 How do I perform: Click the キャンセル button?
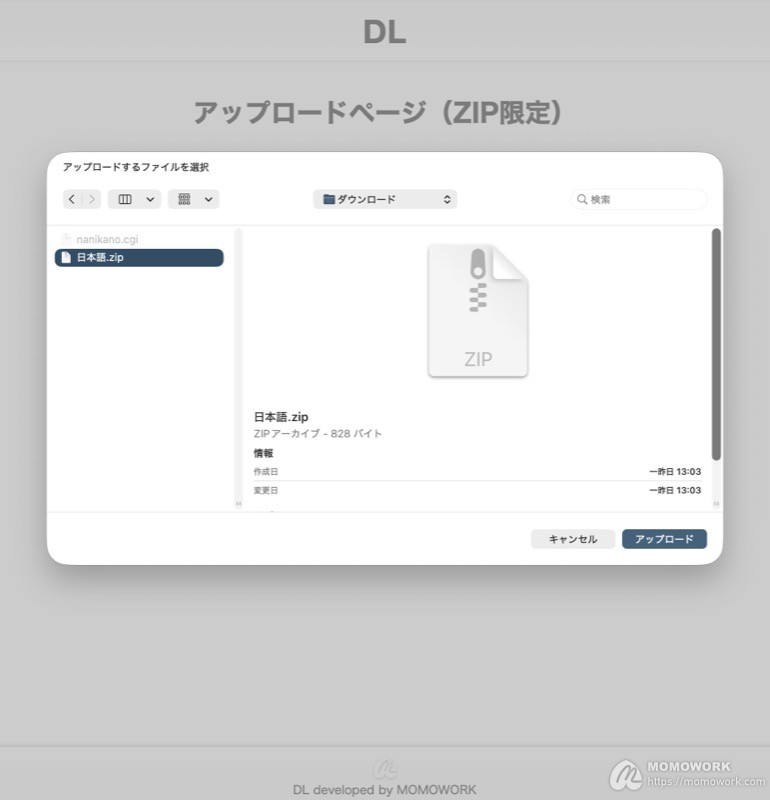[573, 539]
